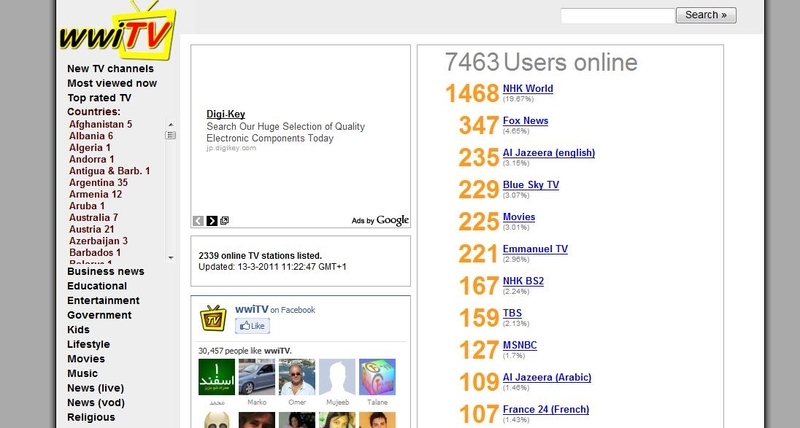Open New TV channels menu item
Image resolution: width=800 pixels, height=428 pixels.
point(110,69)
